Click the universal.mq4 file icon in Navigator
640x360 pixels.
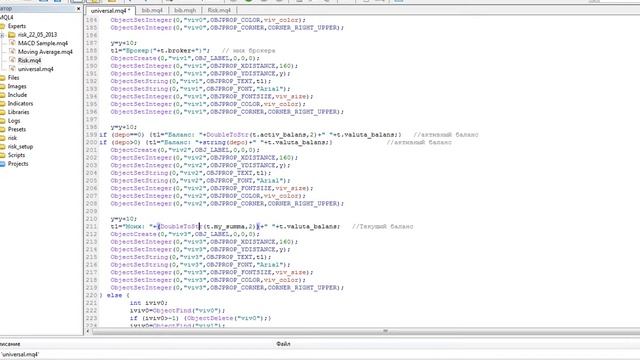pyautogui.click(x=12, y=69)
